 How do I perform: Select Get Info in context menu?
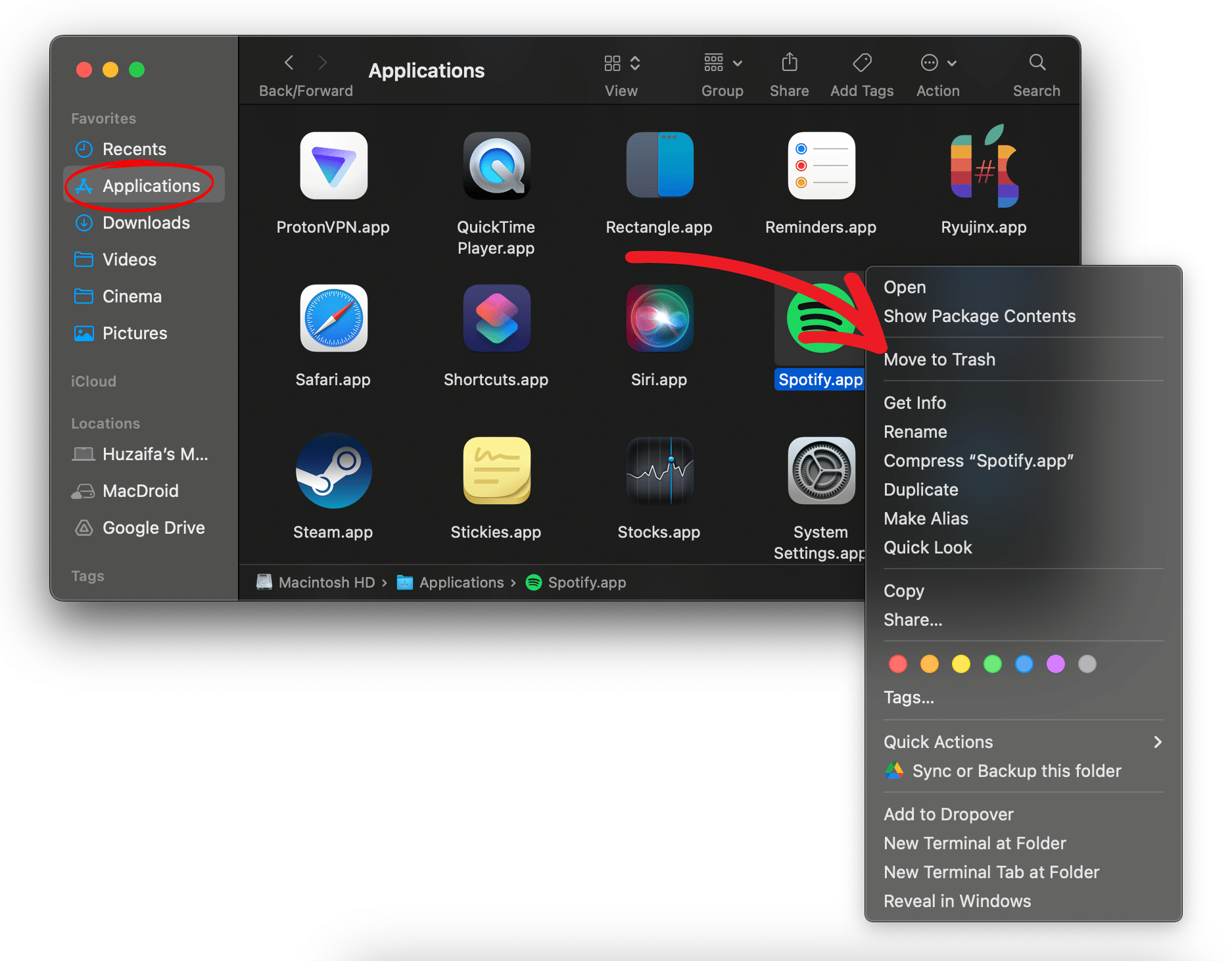(914, 403)
